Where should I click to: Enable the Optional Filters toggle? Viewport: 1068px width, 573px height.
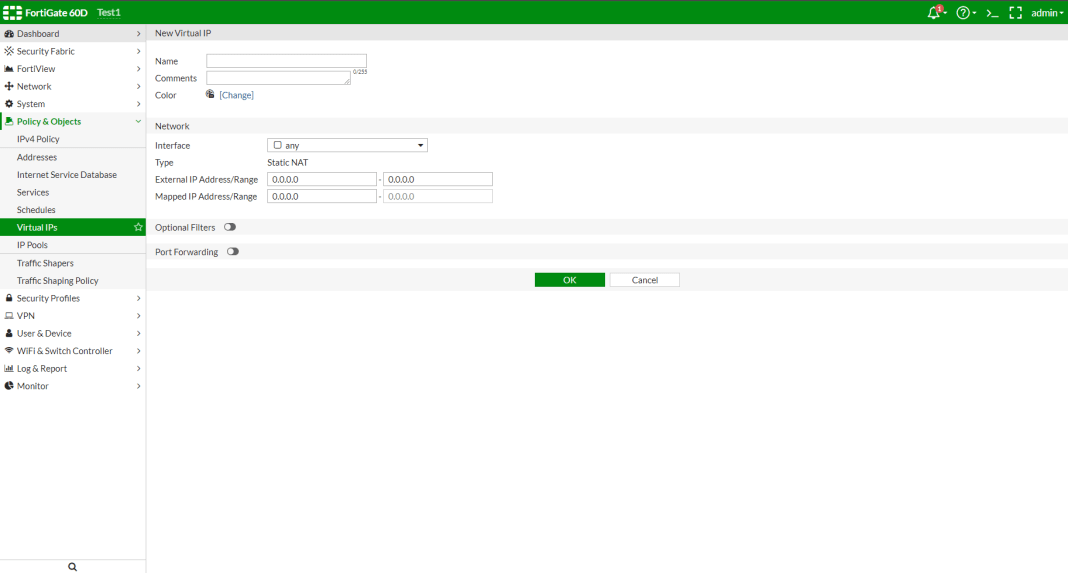click(230, 228)
